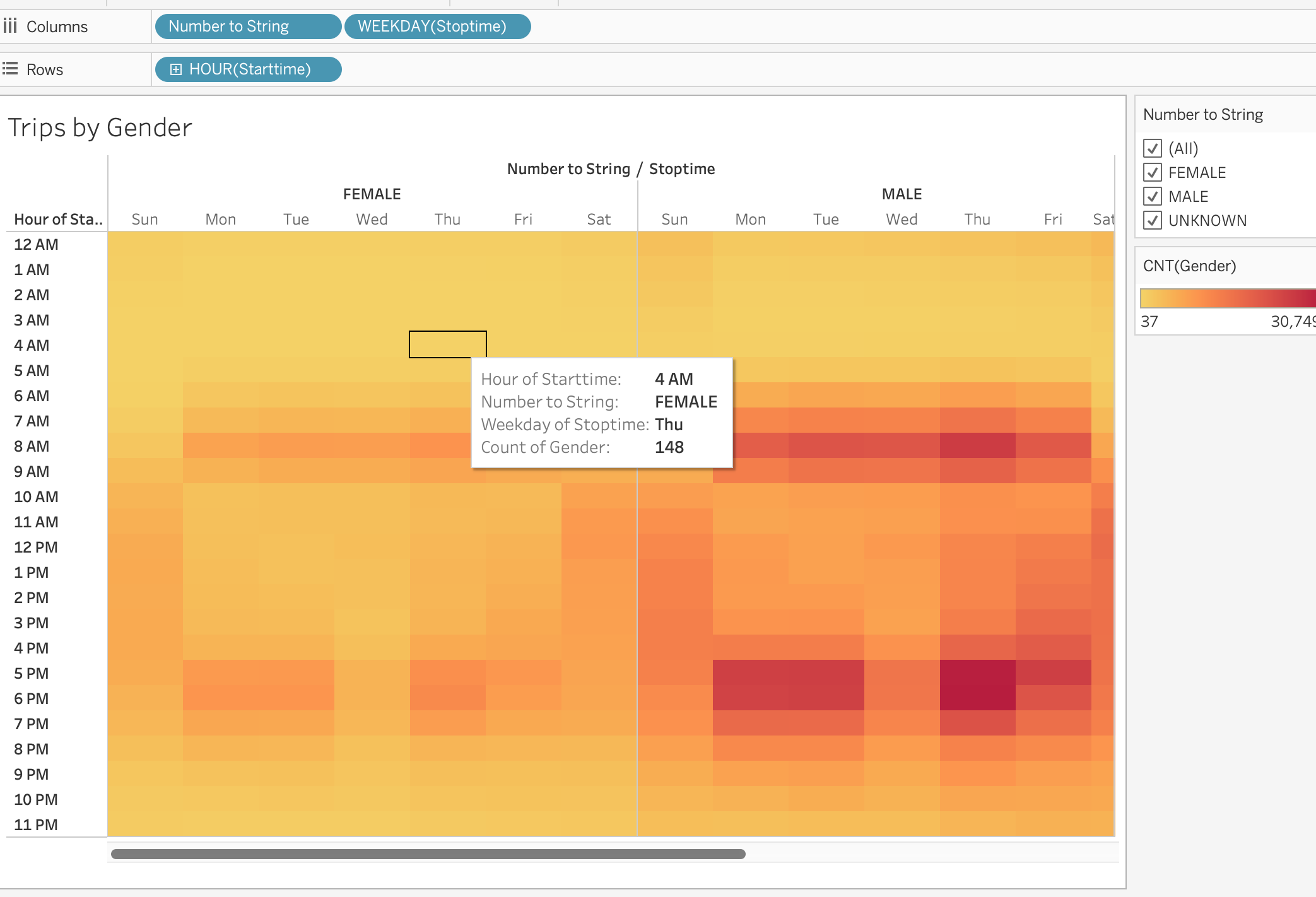Select the FEMALE column header
The width and height of the screenshot is (1316, 897).
click(372, 194)
